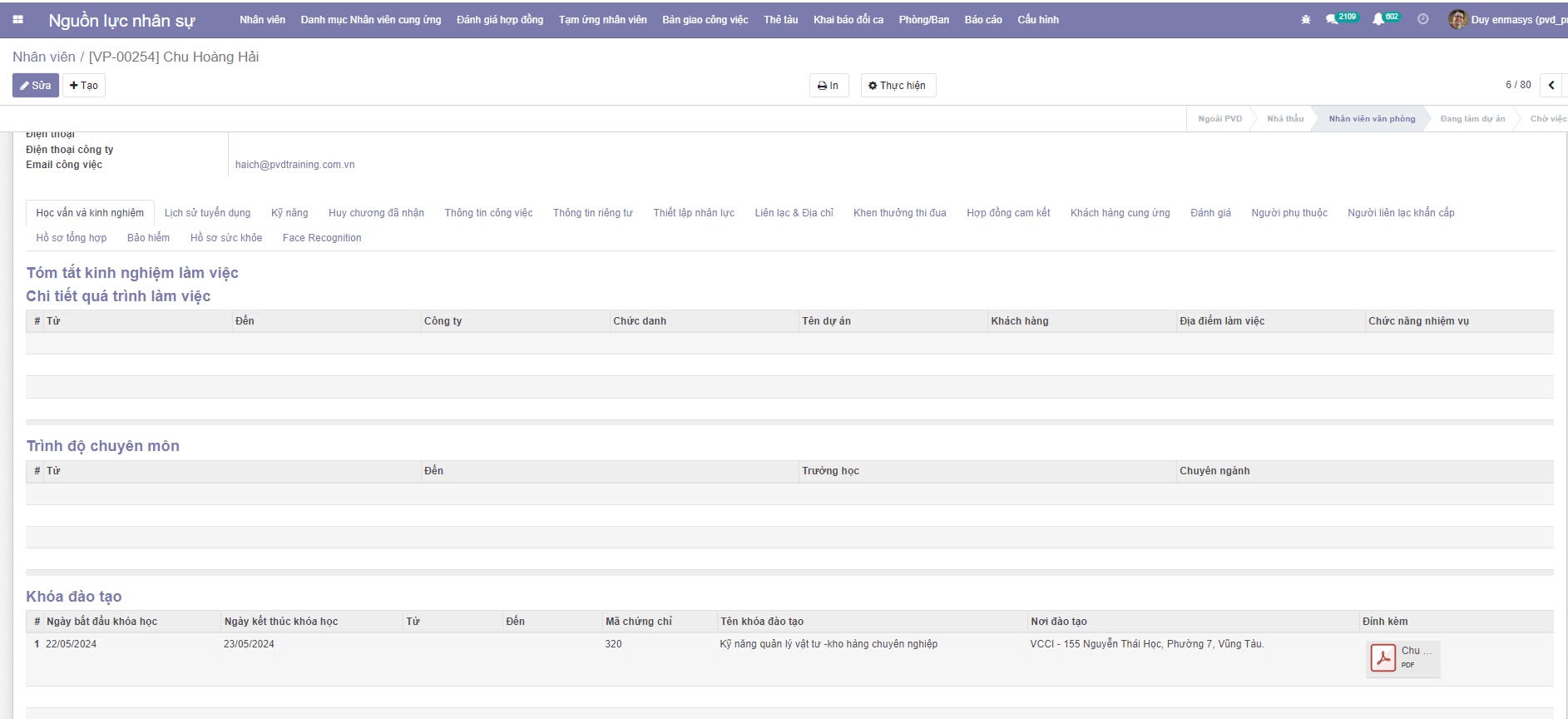Open the Báo cáo menu
The height and width of the screenshot is (719, 1568).
click(x=983, y=19)
